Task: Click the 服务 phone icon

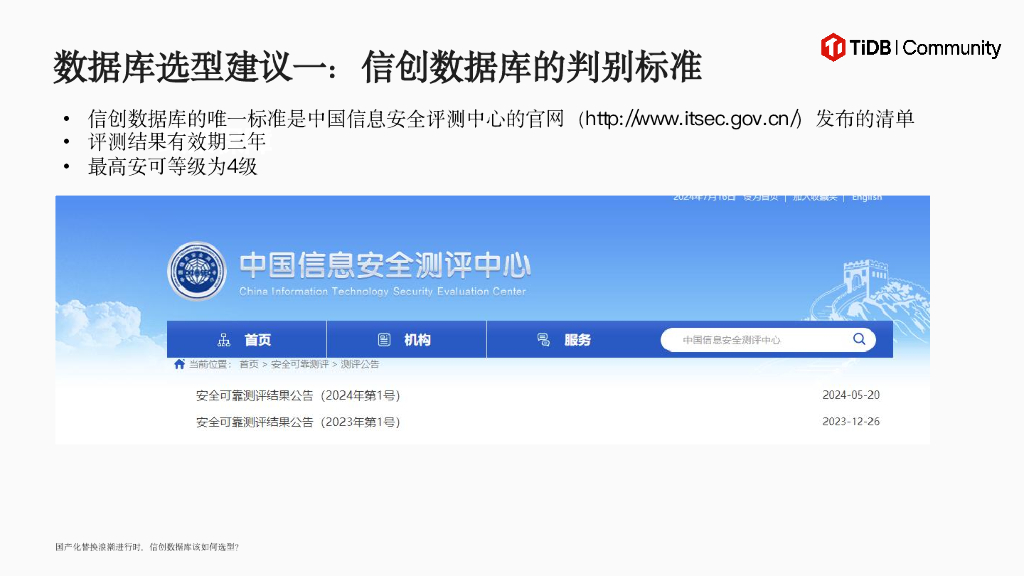Action: click(542, 339)
